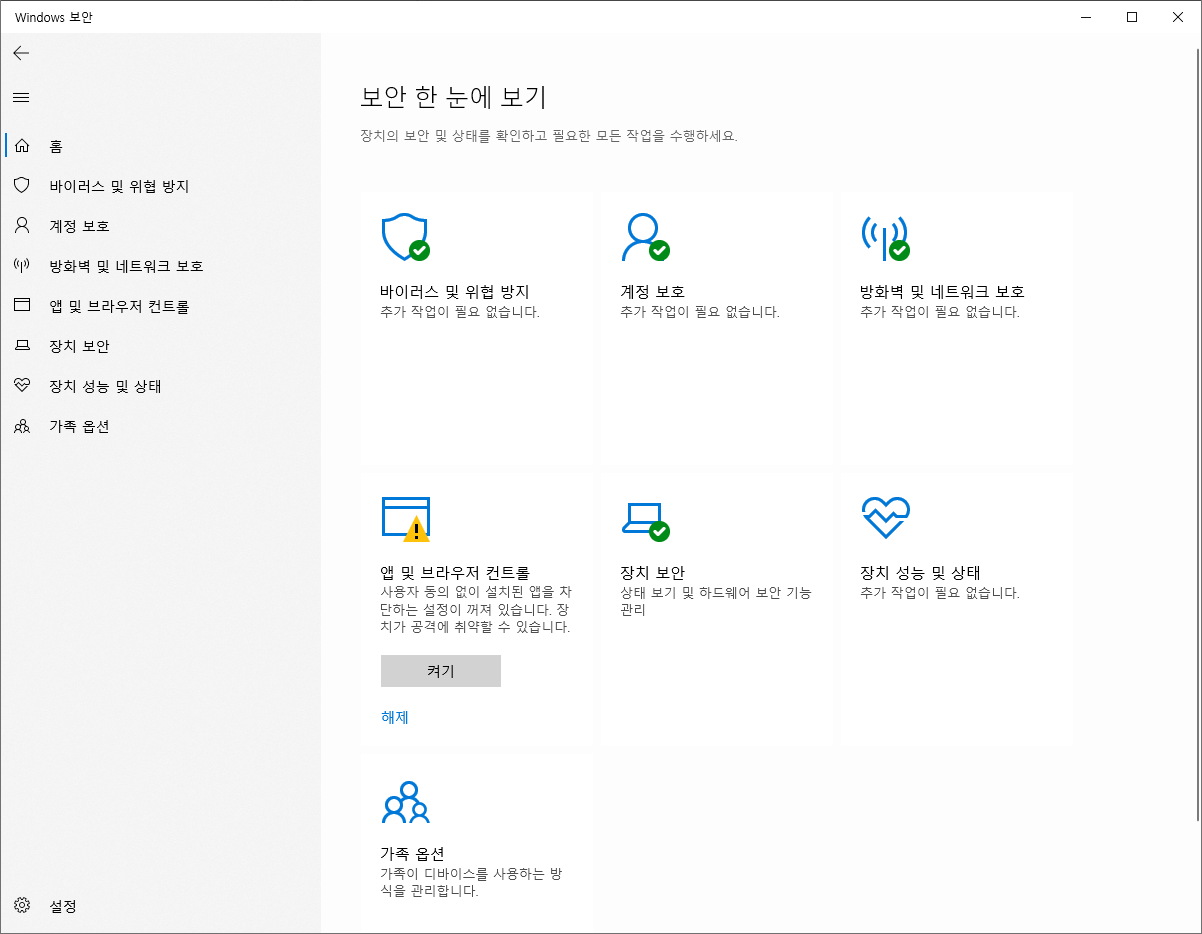Open the 방화벽 및 네트워크 보호 tile title
Screen dimensions: 1202x934
tap(943, 292)
